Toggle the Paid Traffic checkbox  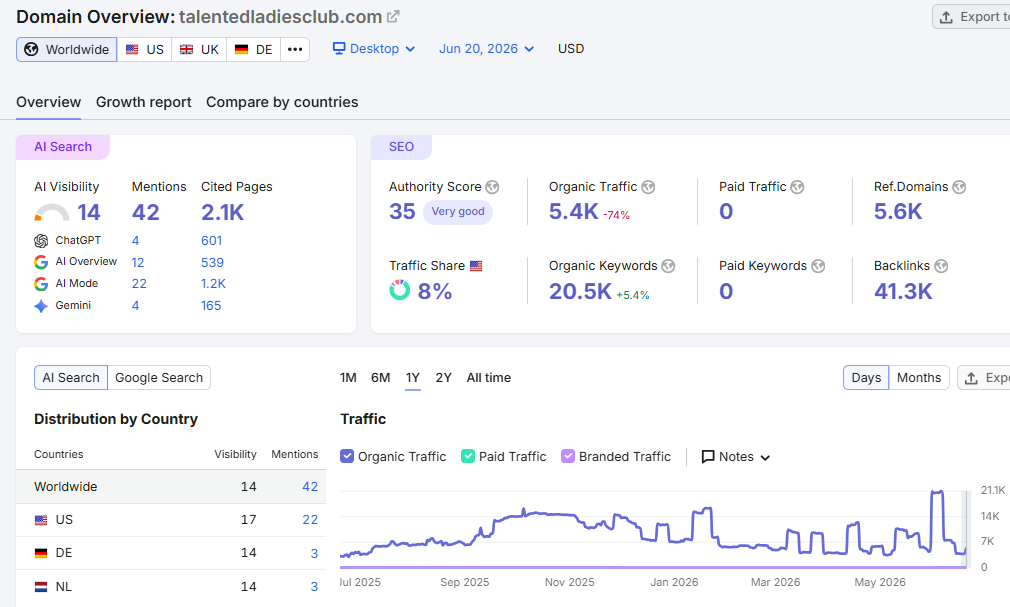point(468,456)
